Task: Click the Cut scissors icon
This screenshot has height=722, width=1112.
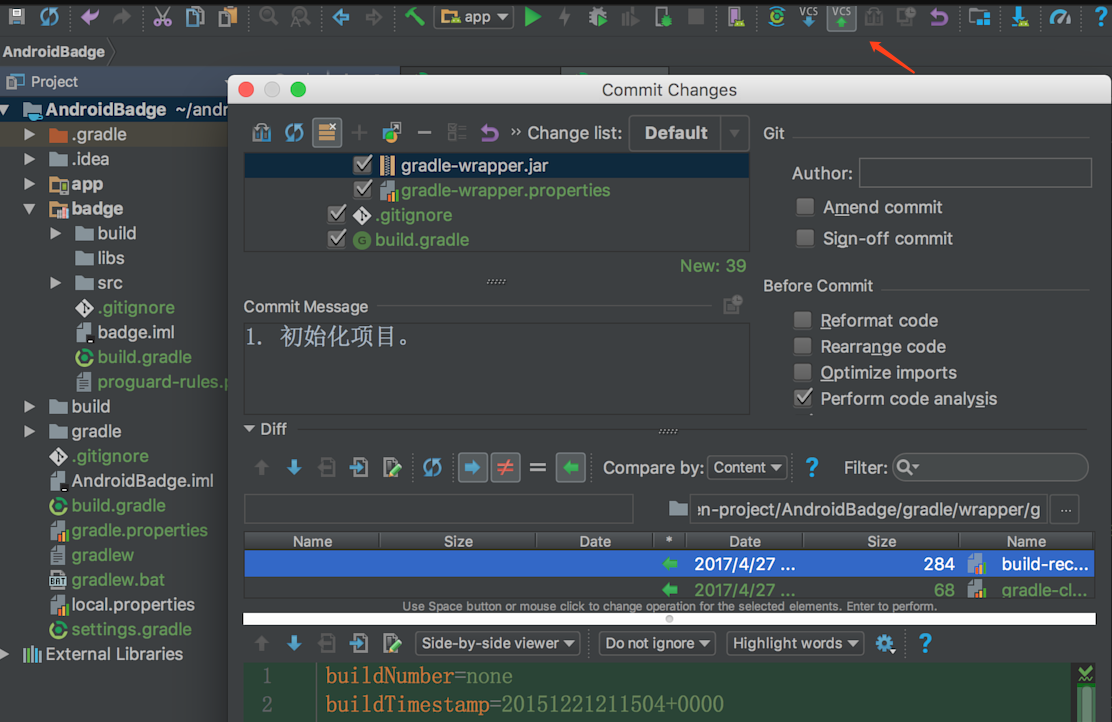Action: (x=162, y=16)
